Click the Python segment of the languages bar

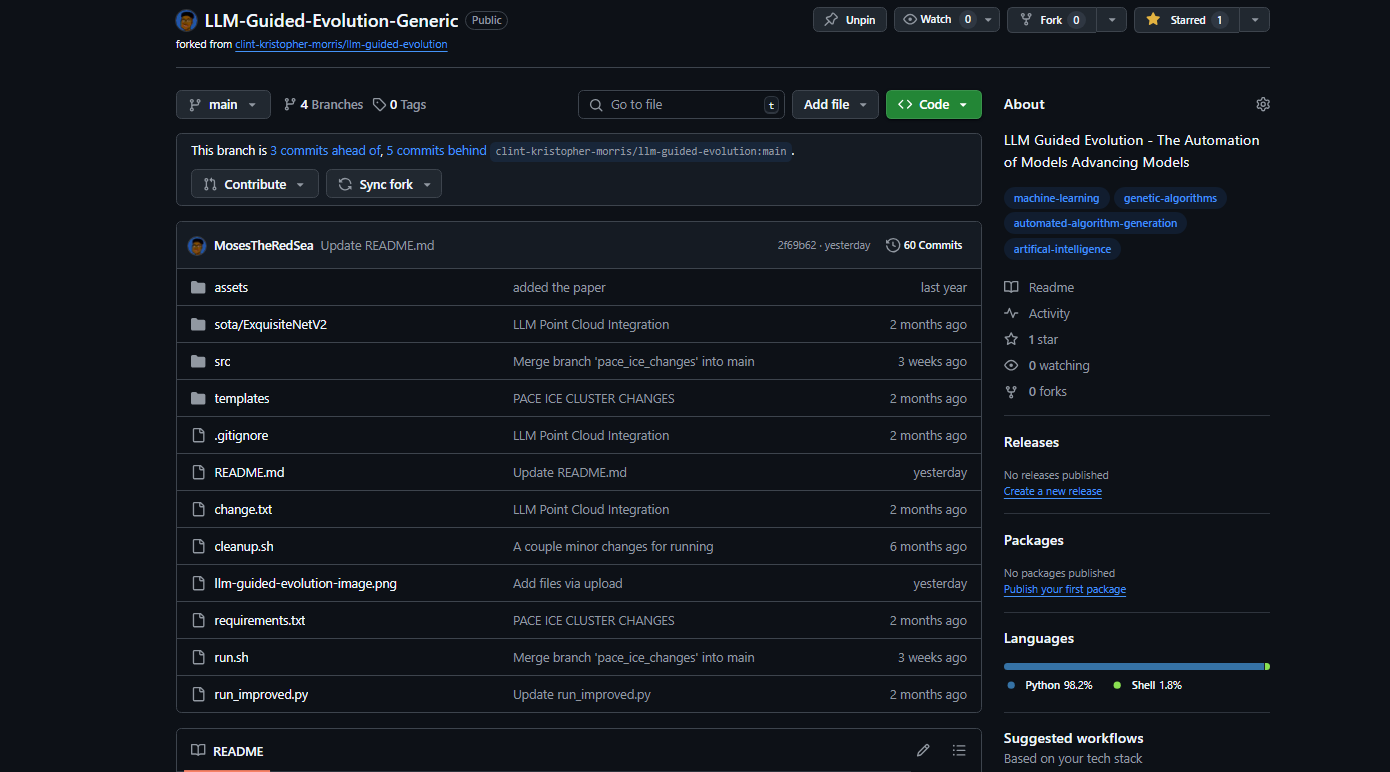[x=1134, y=666]
